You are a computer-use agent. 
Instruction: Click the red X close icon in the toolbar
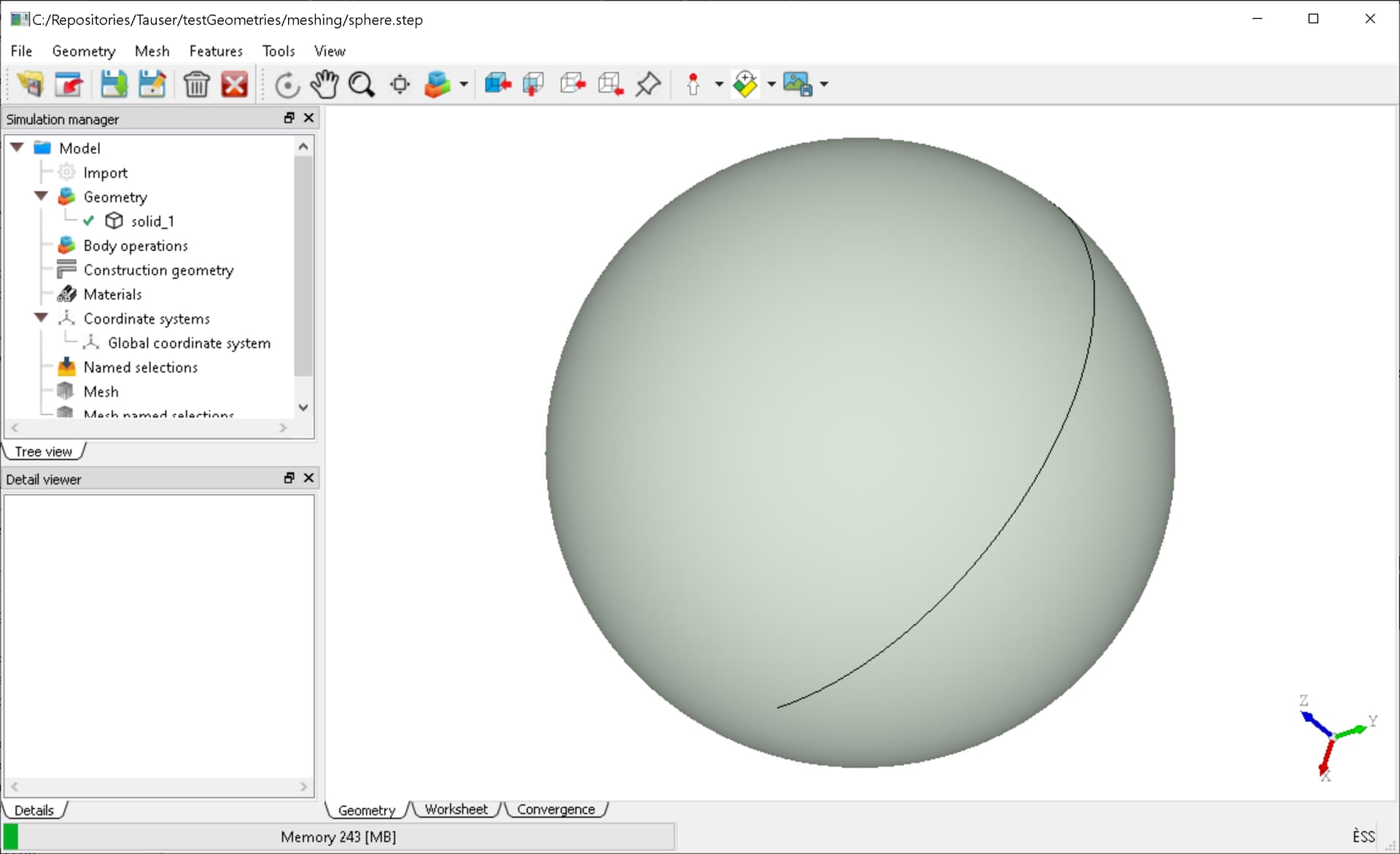point(234,85)
